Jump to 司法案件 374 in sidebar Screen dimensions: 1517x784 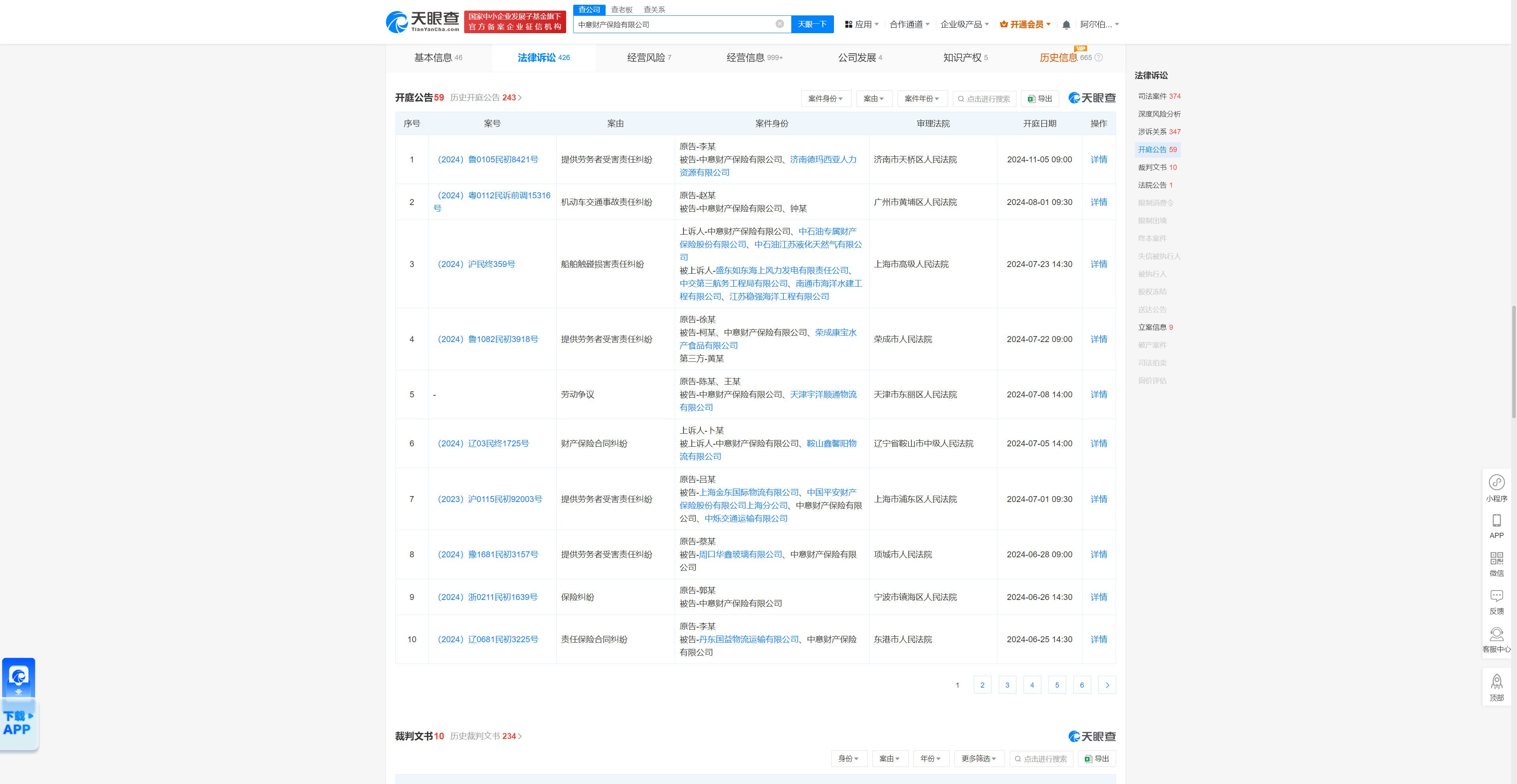1159,96
